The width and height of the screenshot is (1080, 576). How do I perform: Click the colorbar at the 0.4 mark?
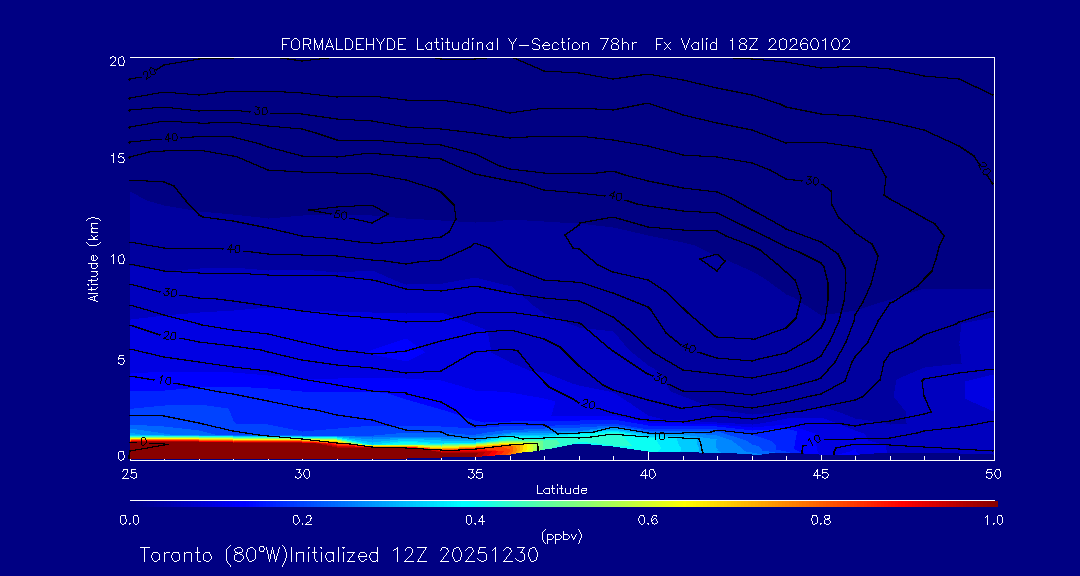476,502
